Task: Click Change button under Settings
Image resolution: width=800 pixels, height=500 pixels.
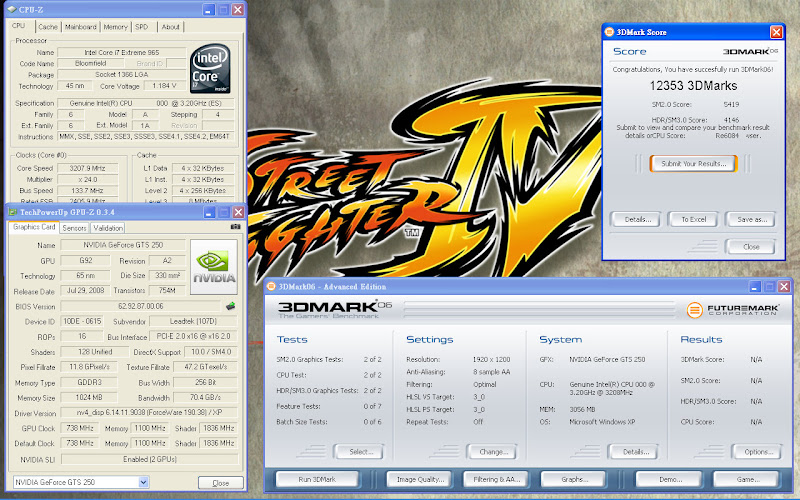Action: tap(492, 452)
